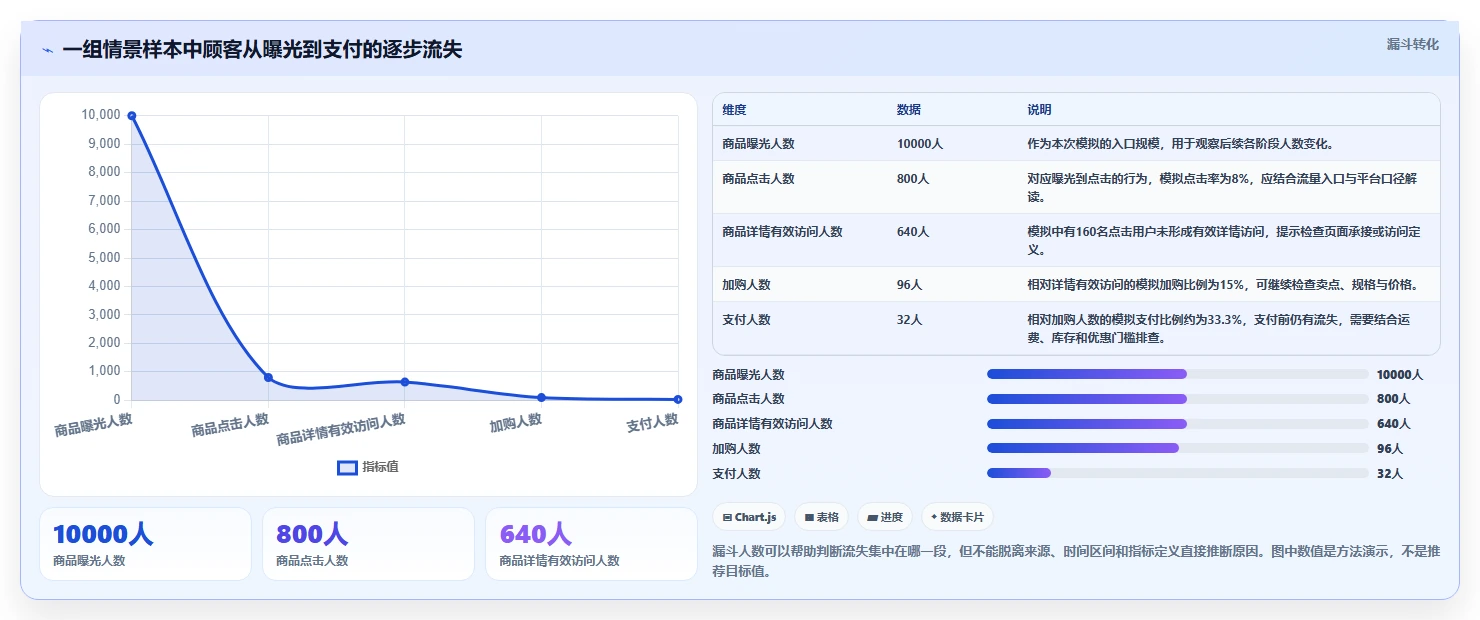Image resolution: width=1480 pixels, height=620 pixels.
Task: Click the 商品详情有效访问人数 cell in the table
Action: pyautogui.click(x=782, y=232)
